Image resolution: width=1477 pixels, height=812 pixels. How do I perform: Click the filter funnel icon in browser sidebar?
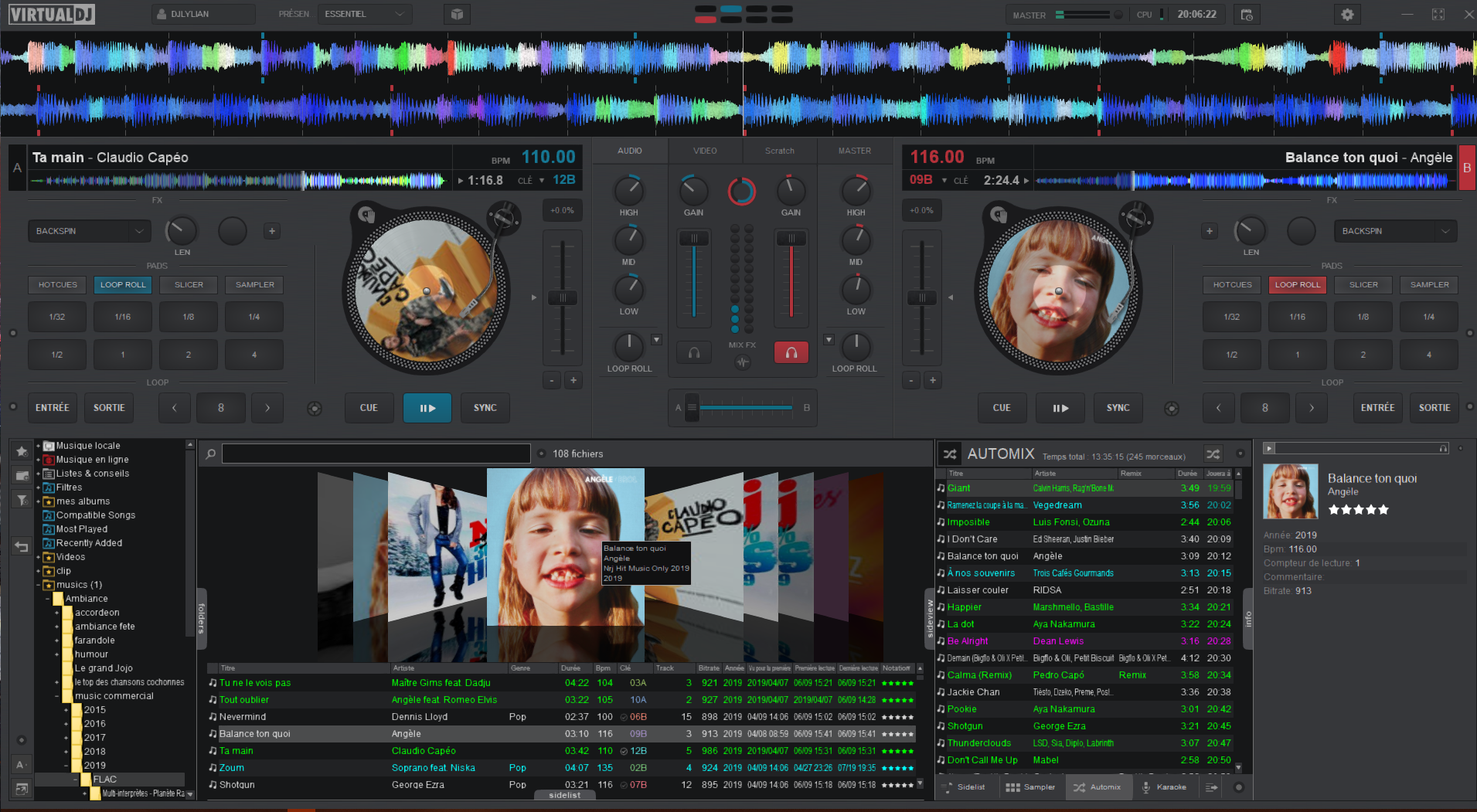(22, 500)
